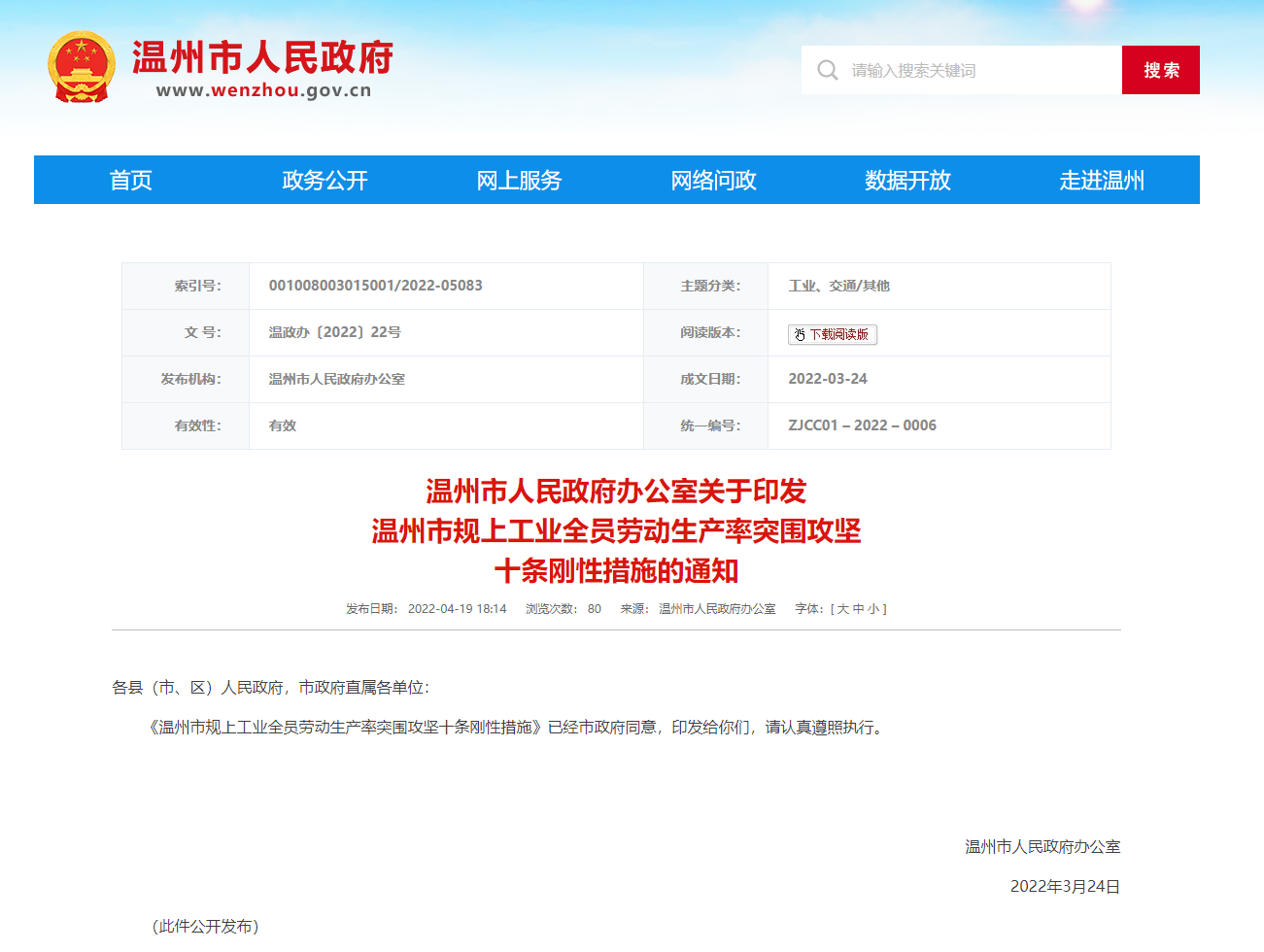Open the 首页 navigation tab
This screenshot has height=952, width=1264.
tap(130, 181)
